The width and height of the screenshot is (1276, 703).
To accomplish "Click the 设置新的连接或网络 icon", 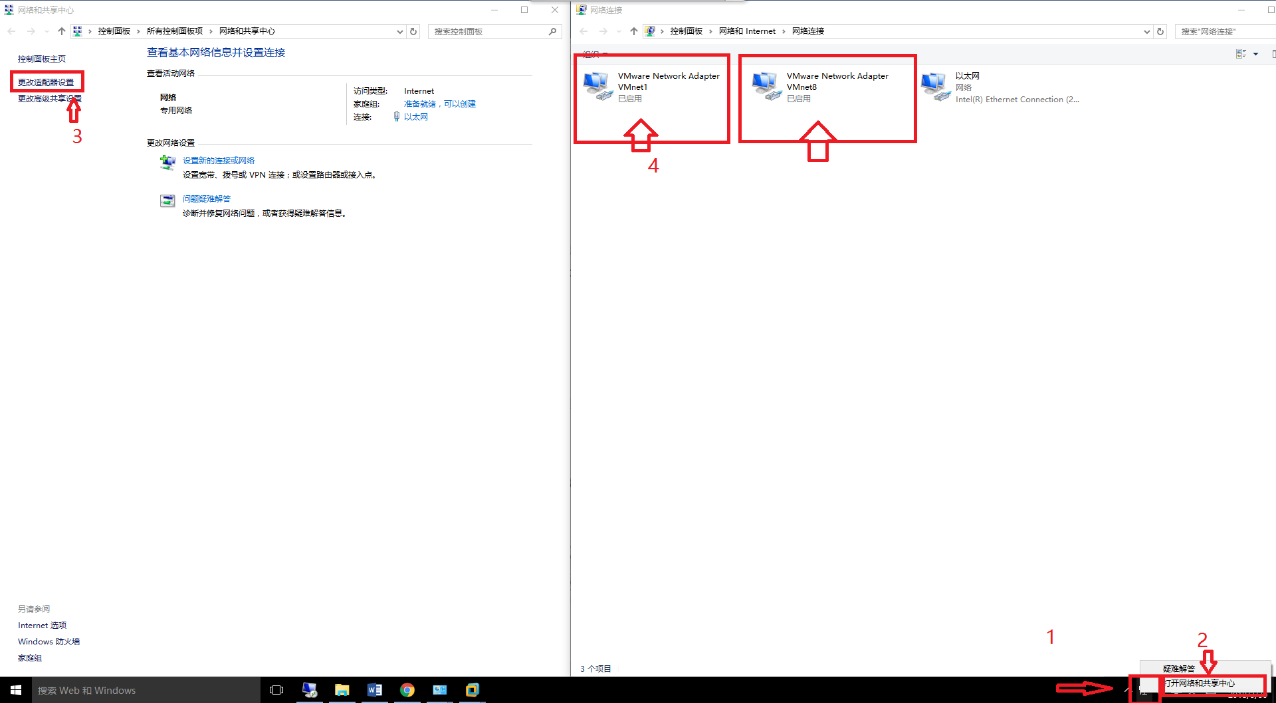I will 168,161.
